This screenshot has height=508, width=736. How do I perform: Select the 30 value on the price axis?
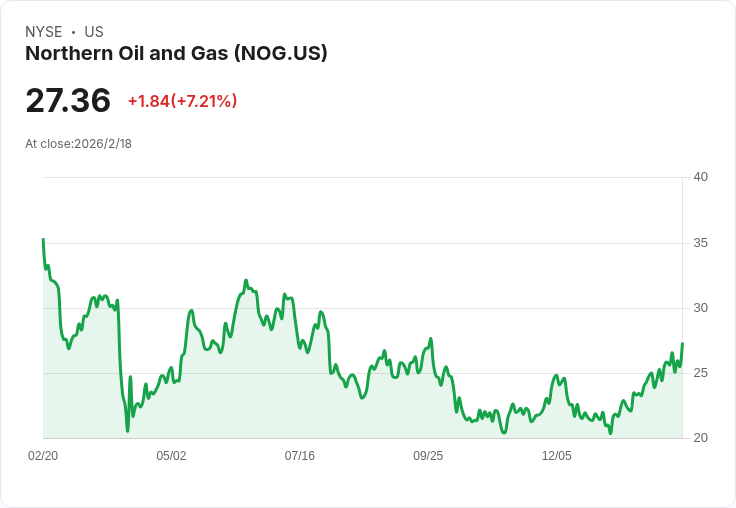click(x=700, y=308)
